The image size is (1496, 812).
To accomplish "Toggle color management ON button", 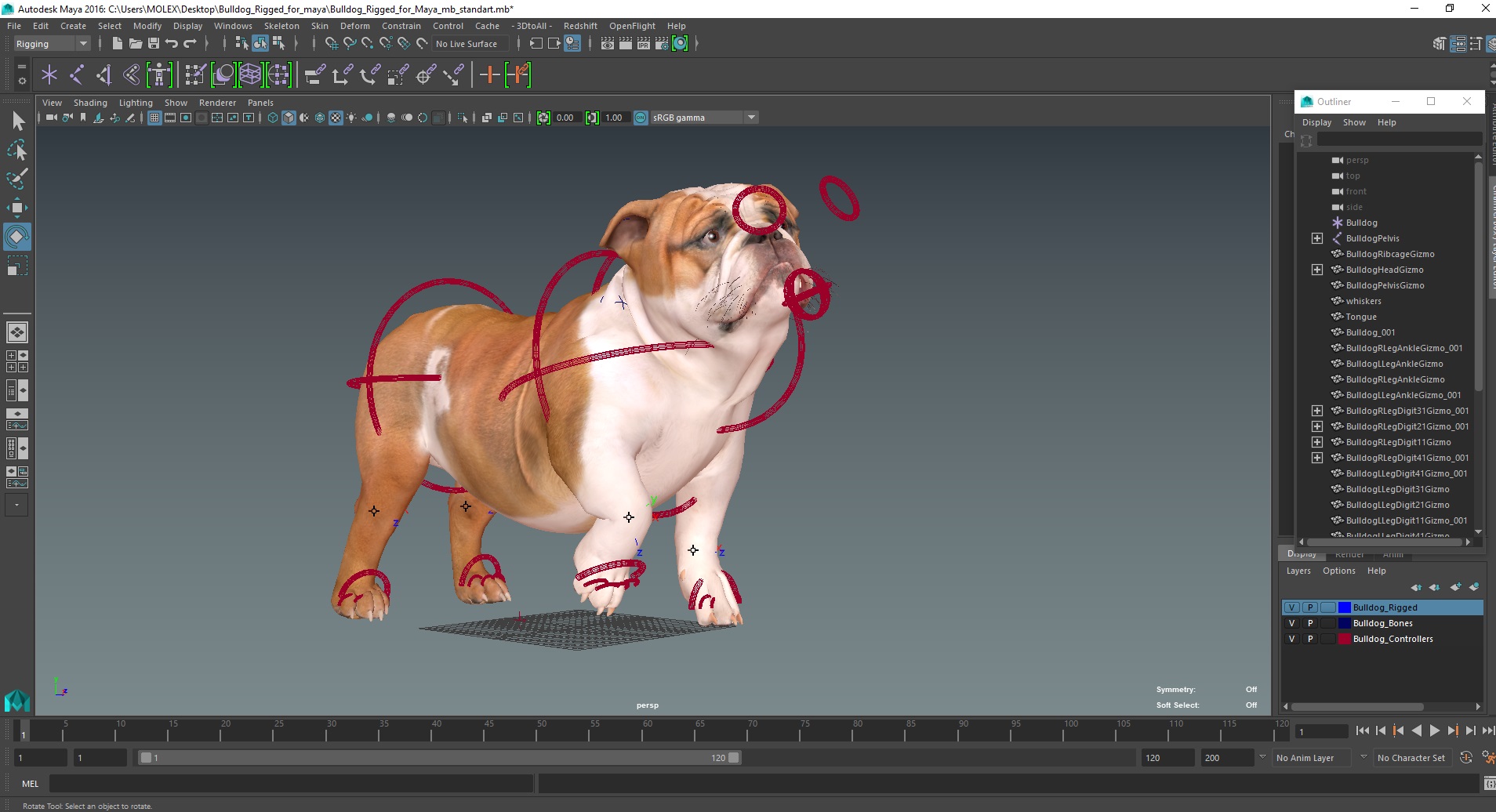I will coord(641,118).
